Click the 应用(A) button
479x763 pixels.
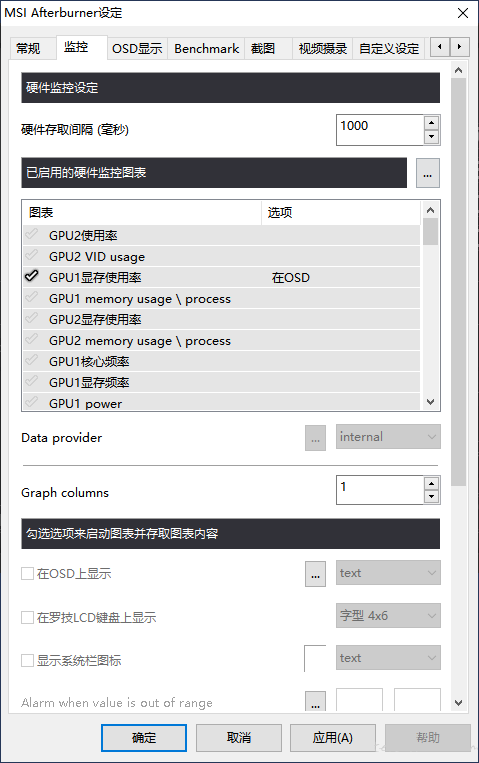pyautogui.click(x=332, y=738)
